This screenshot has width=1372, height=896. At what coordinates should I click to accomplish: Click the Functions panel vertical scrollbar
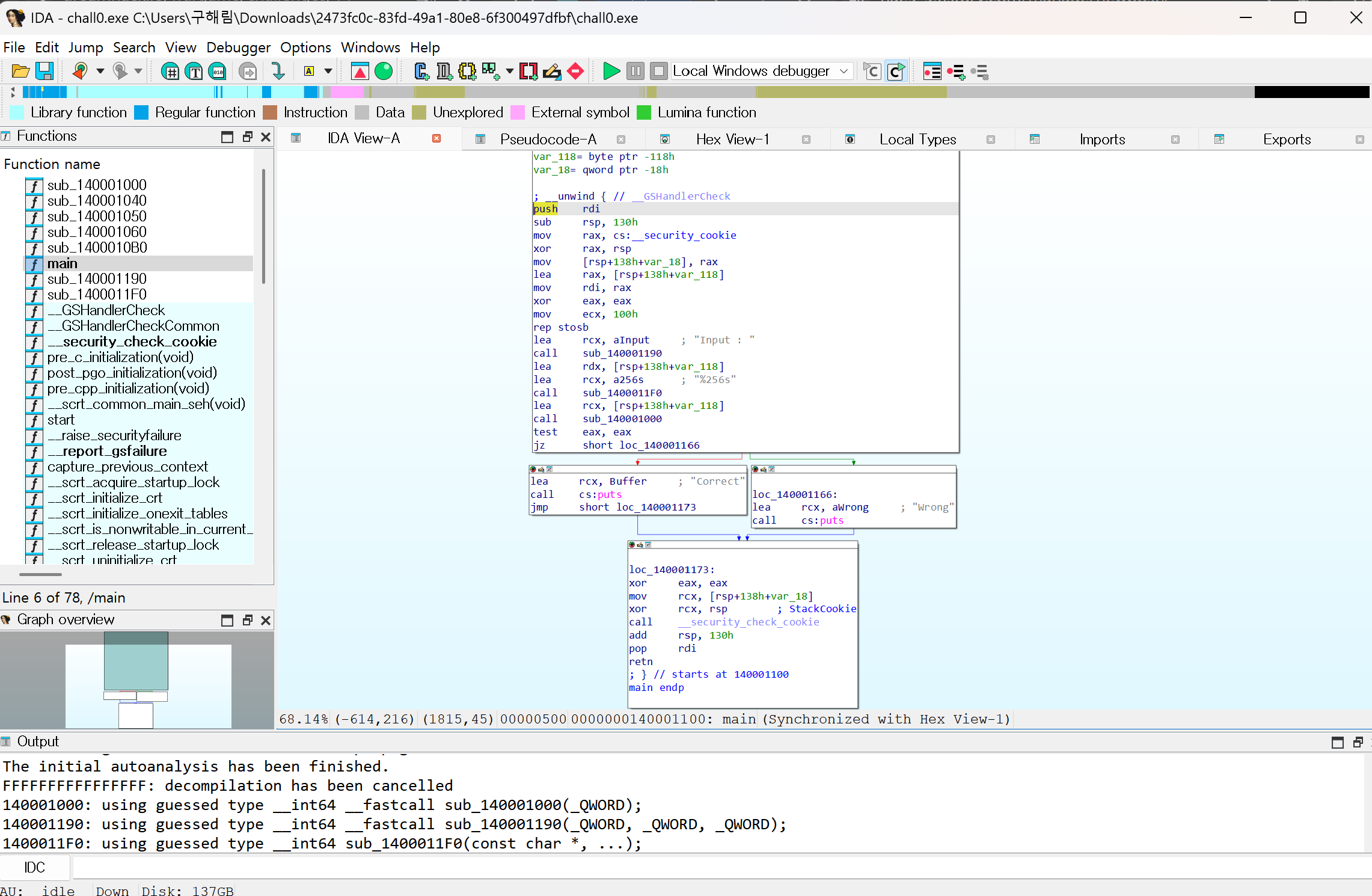coord(263,227)
